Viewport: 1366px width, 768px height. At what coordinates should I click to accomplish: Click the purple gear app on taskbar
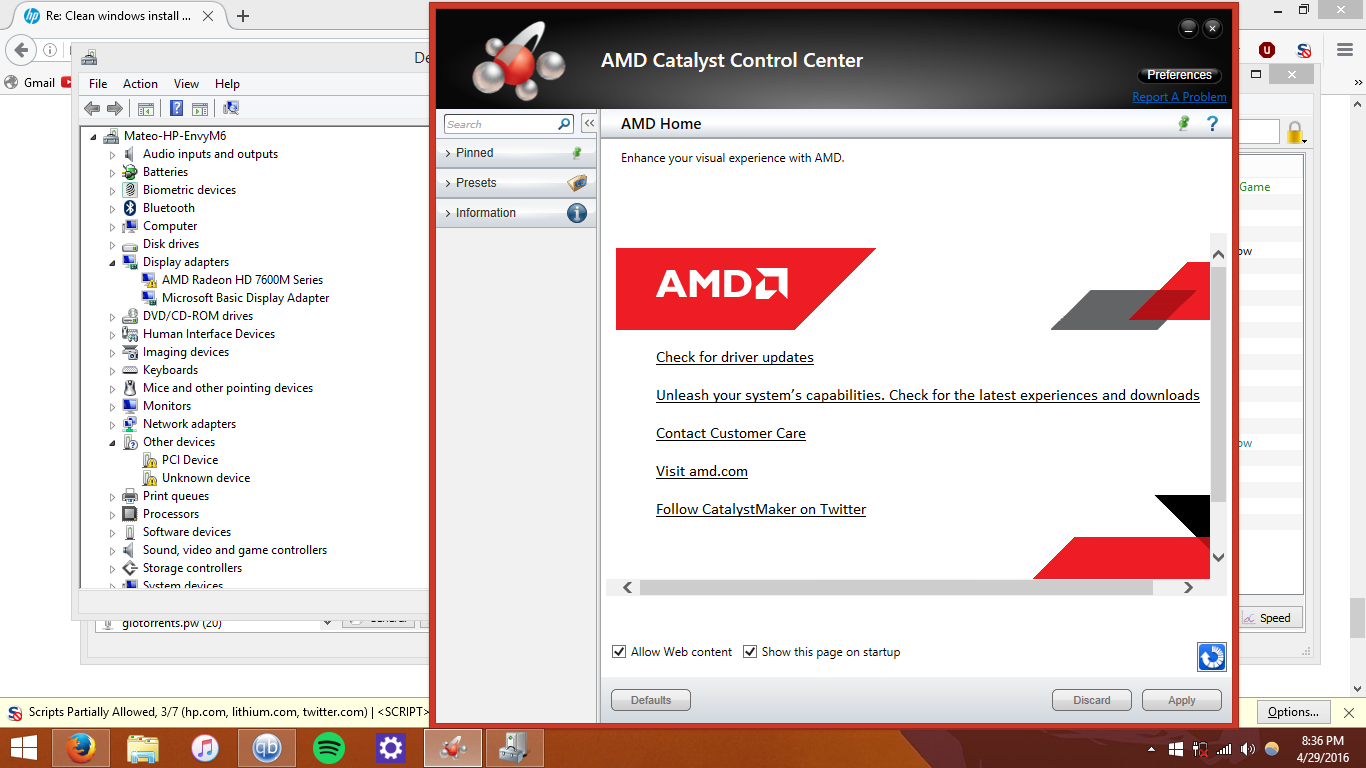click(x=391, y=747)
